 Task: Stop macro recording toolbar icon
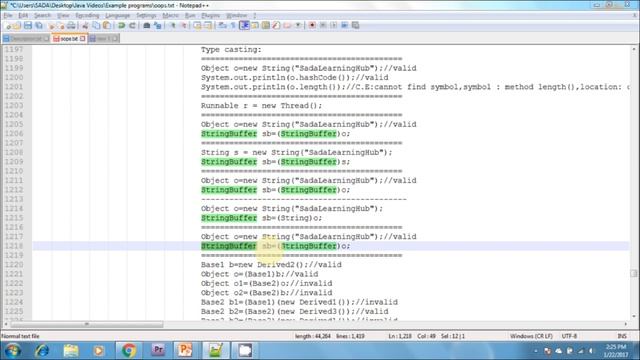pos(323,25)
